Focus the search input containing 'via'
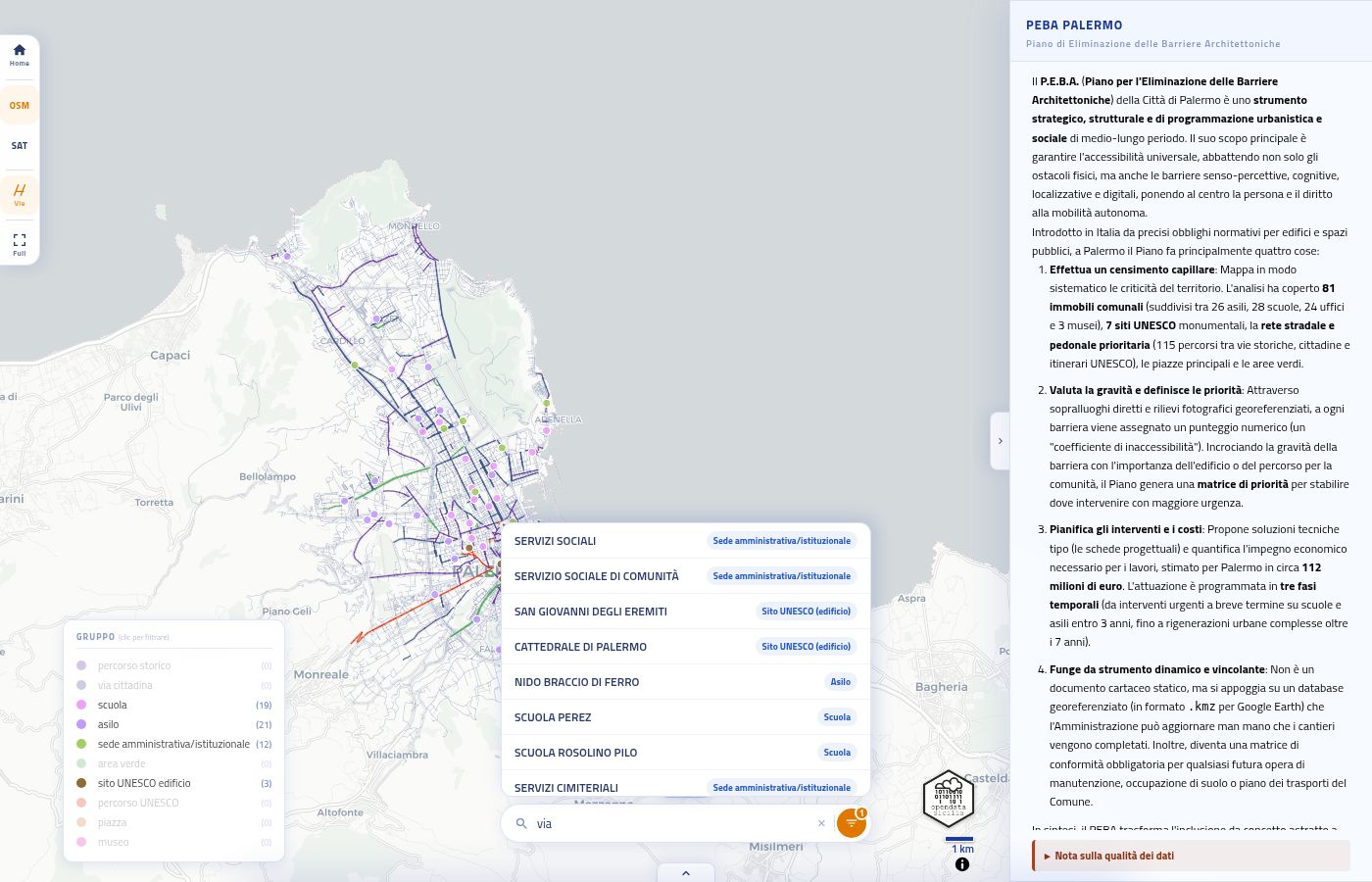Screen dimensions: 1372x882 (x=672, y=823)
